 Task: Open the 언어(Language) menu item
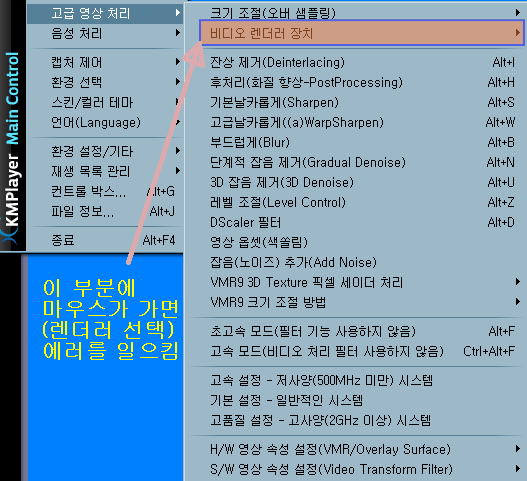pyautogui.click(x=105, y=122)
